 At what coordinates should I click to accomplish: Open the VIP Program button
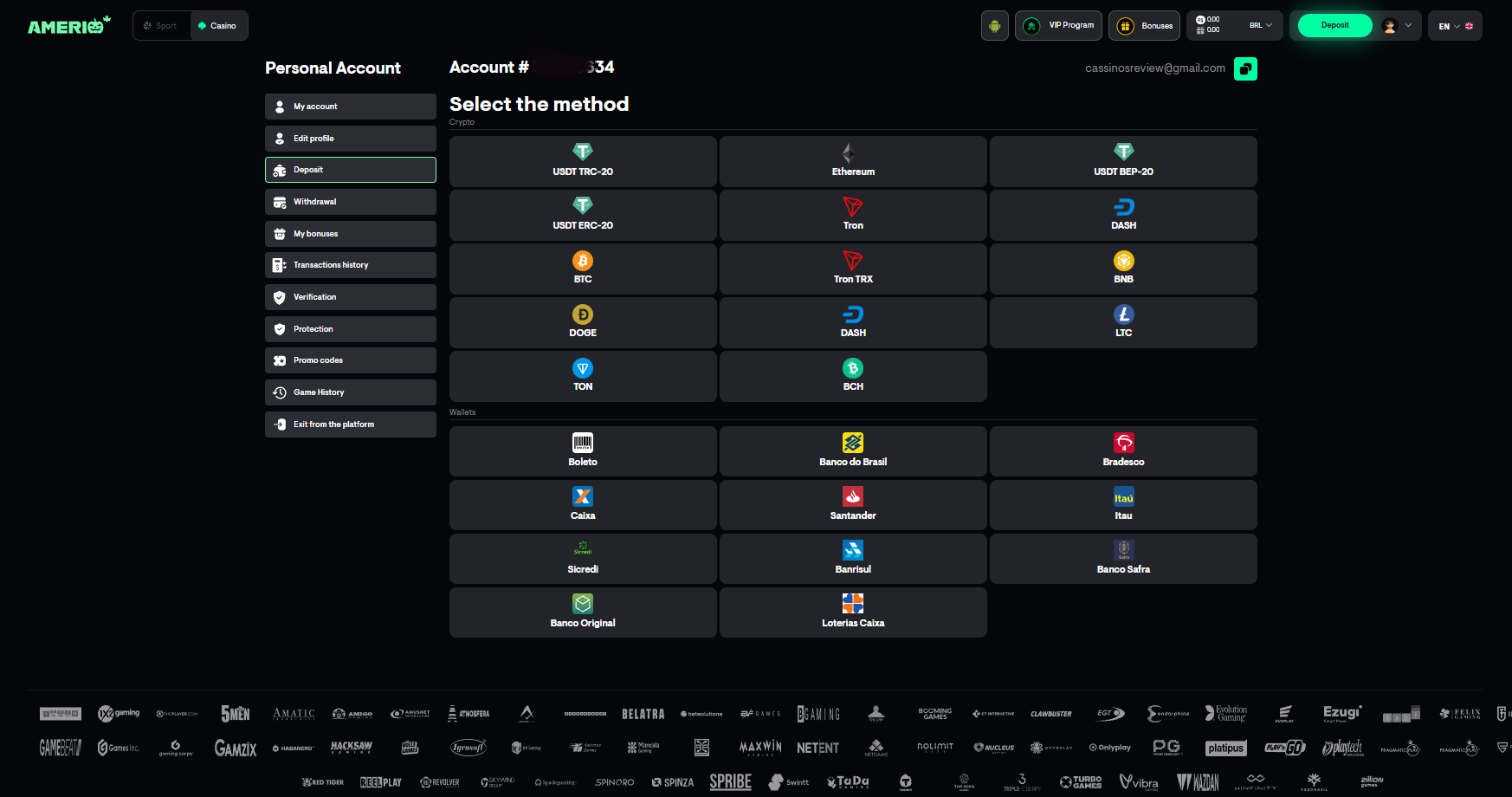click(x=1058, y=25)
